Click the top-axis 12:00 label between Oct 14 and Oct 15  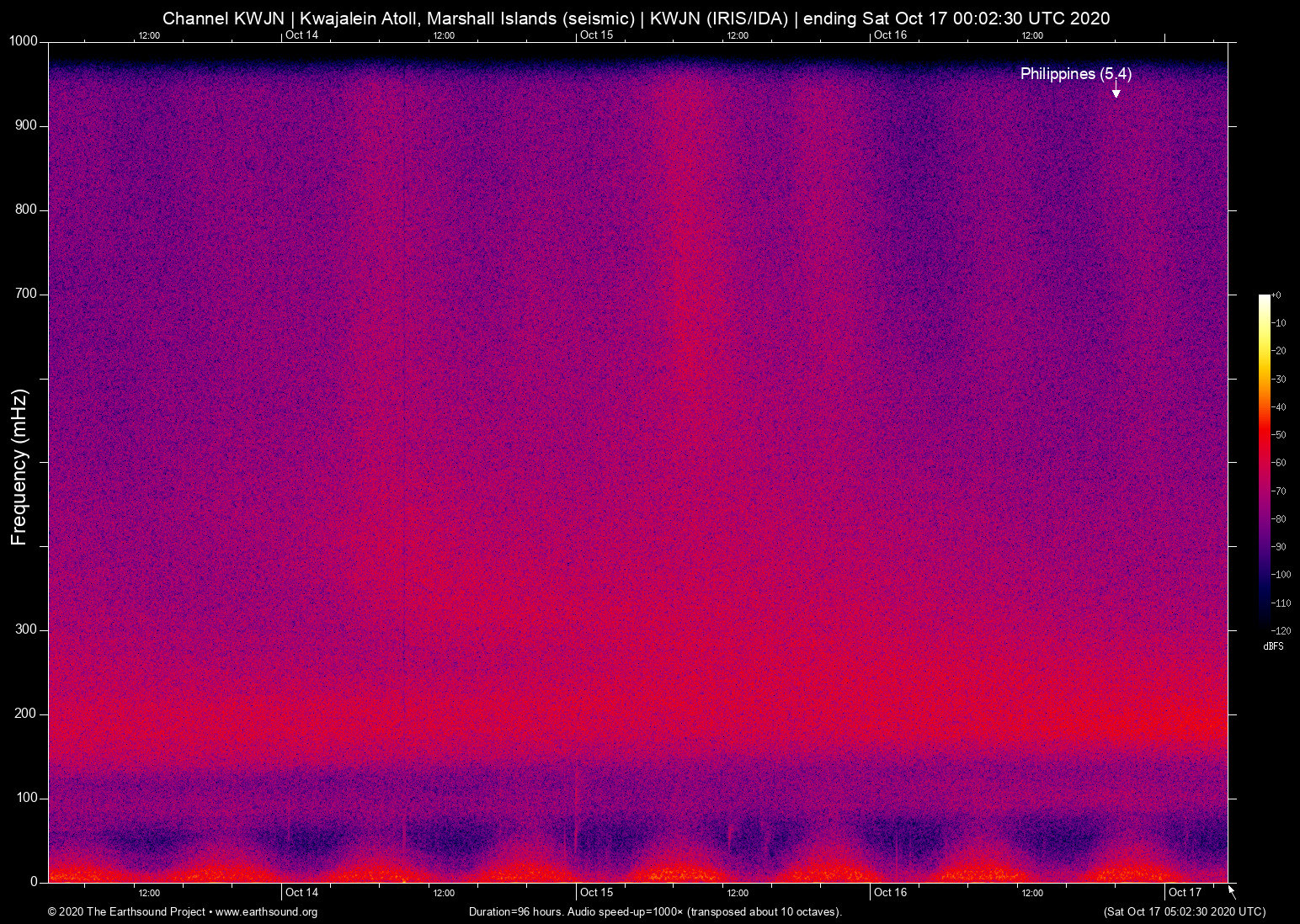pyautogui.click(x=444, y=35)
